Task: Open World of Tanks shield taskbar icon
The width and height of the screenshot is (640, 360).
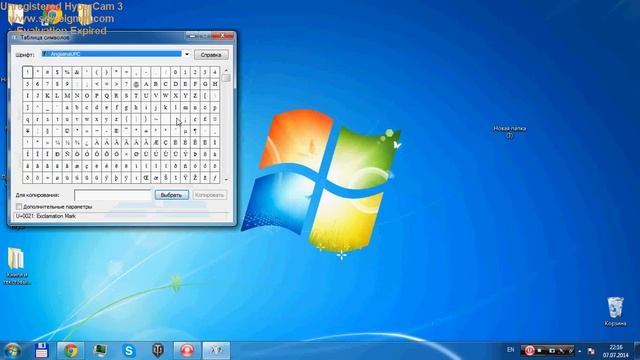Action: pos(158,350)
